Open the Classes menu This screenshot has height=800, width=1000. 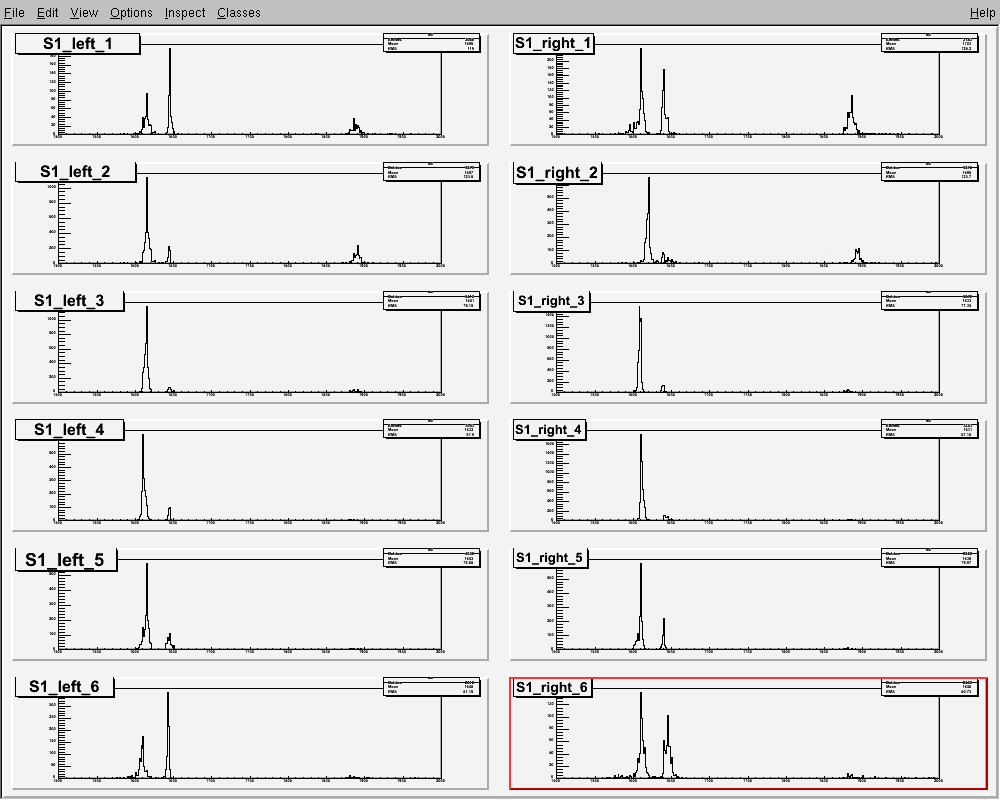click(239, 12)
